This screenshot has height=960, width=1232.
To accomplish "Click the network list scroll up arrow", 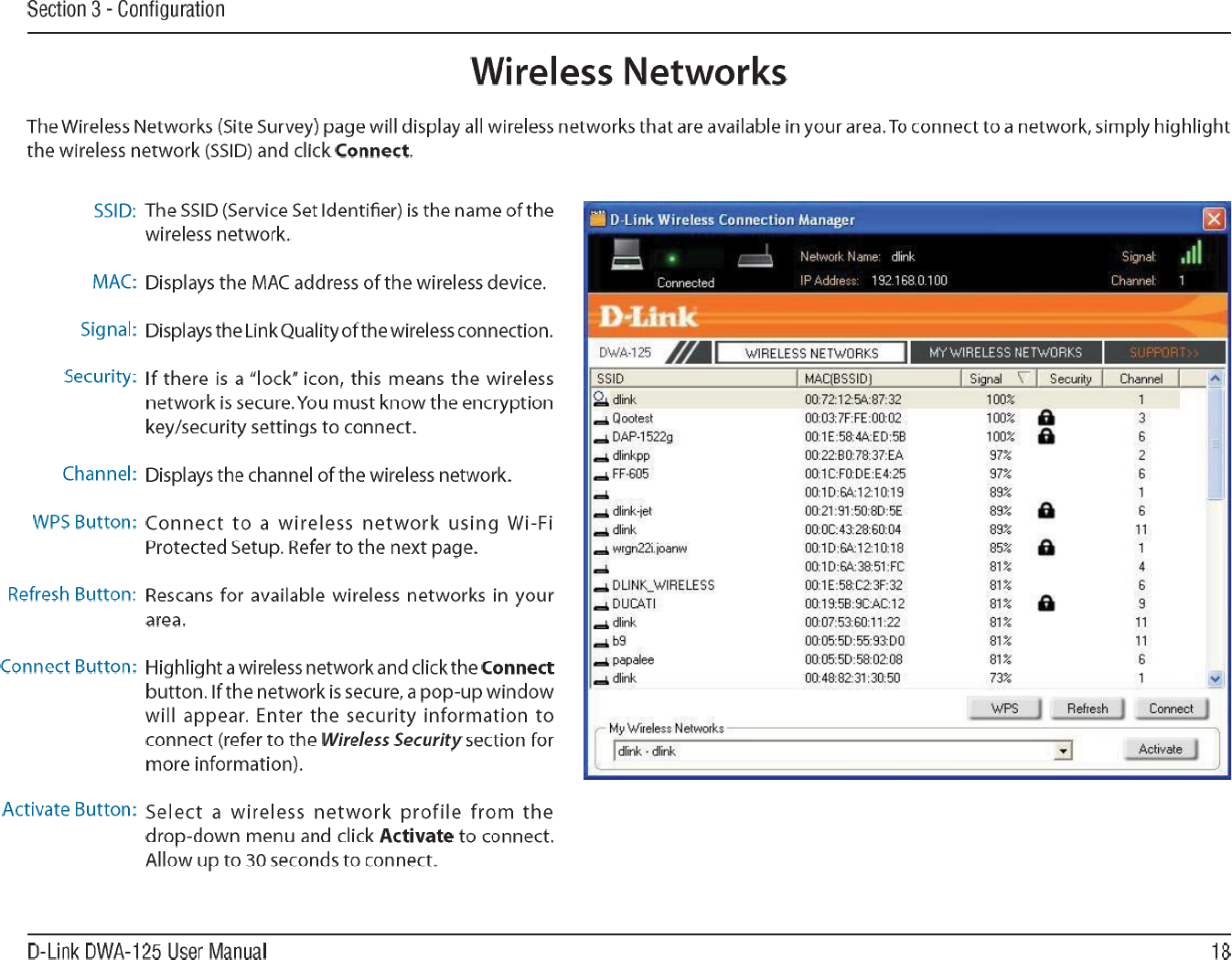I will 1216,378.
